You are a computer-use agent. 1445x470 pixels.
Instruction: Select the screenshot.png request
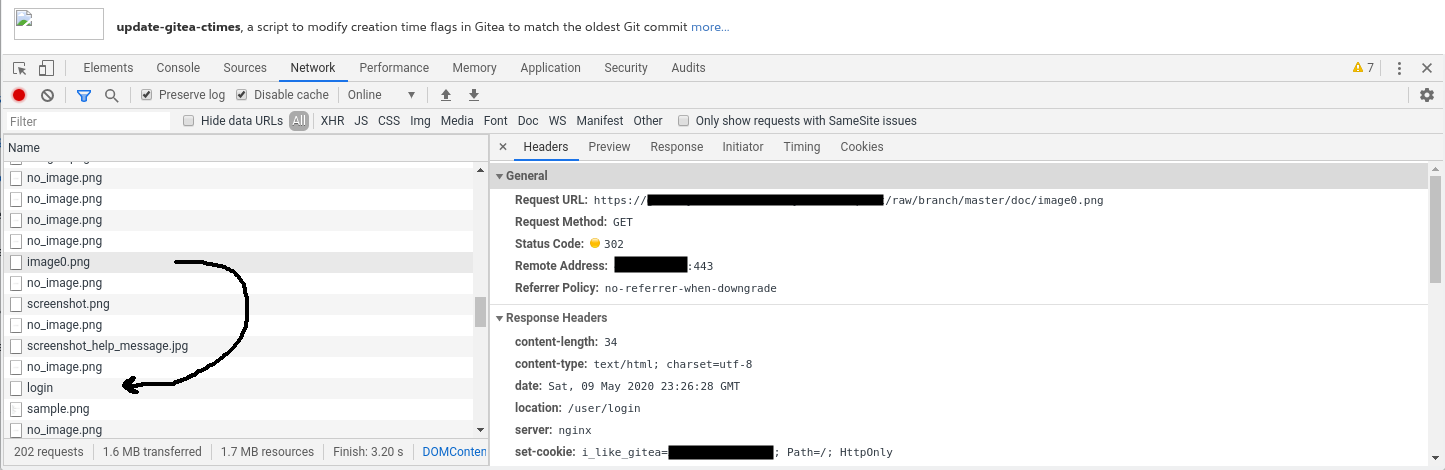(x=239, y=304)
